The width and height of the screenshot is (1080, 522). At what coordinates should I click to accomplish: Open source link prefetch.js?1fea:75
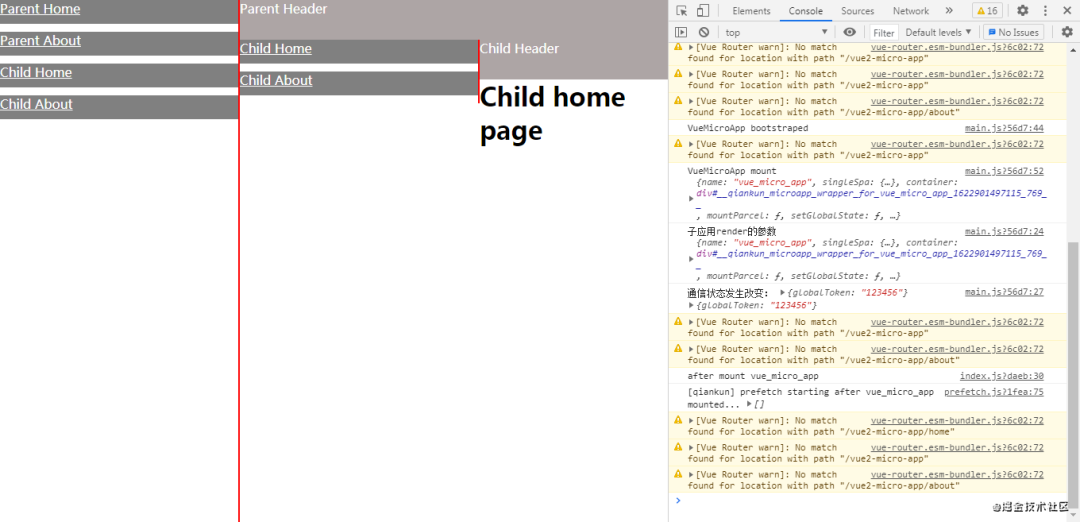click(994, 392)
